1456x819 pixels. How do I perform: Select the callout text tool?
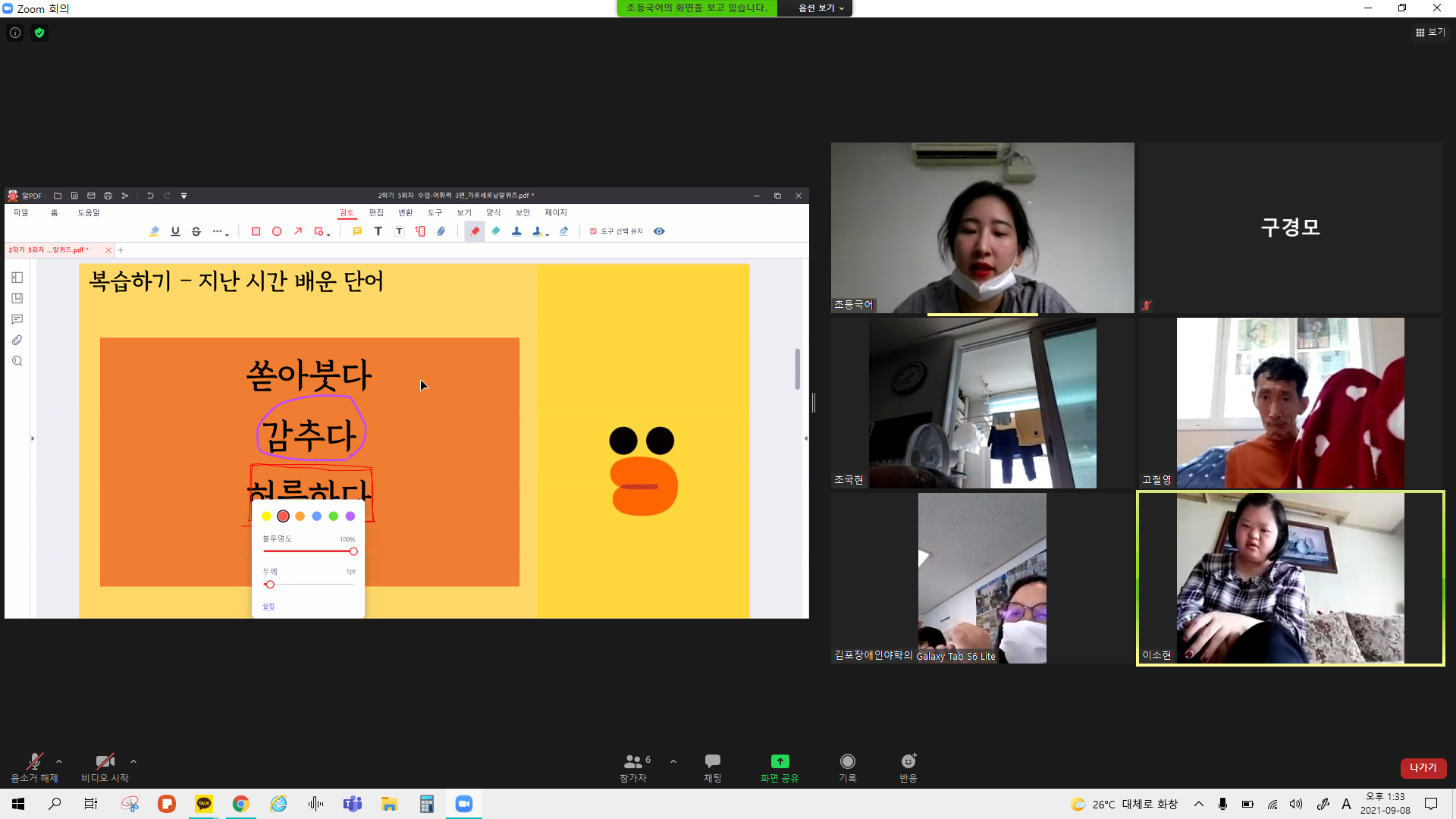click(420, 231)
